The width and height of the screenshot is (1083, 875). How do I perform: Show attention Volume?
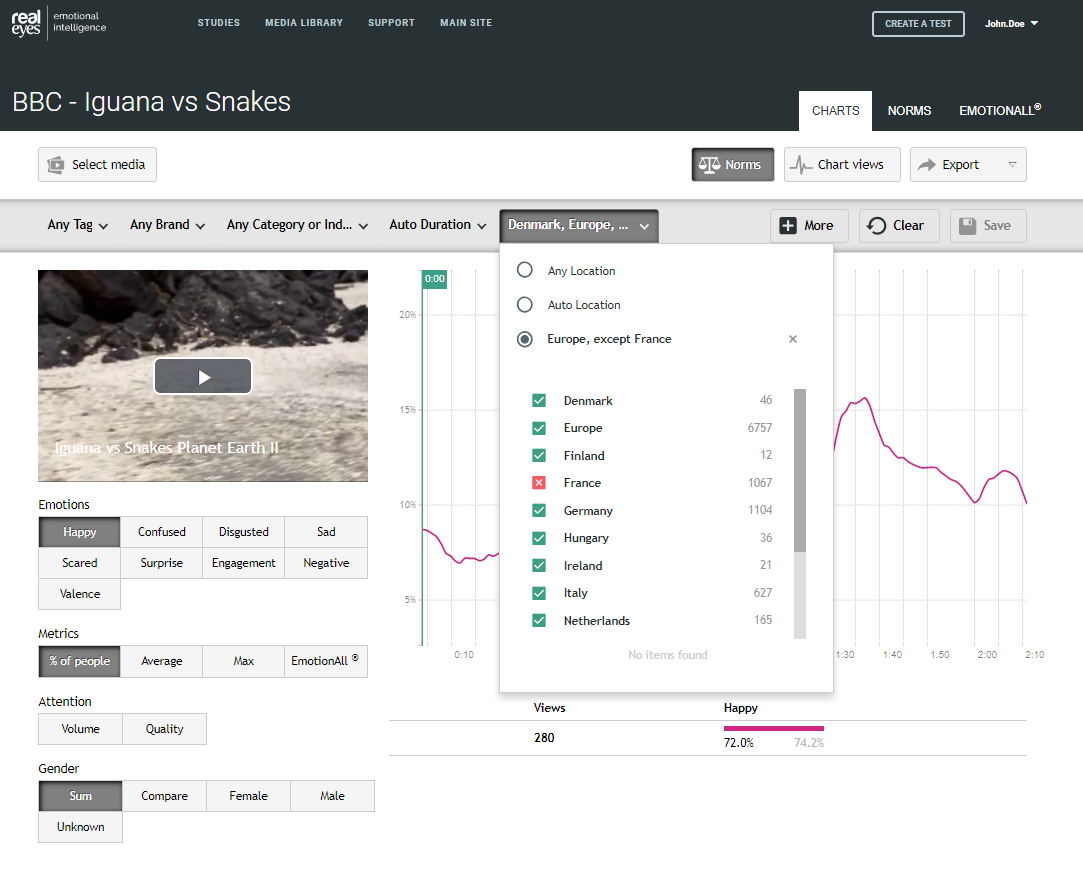pyautogui.click(x=80, y=729)
